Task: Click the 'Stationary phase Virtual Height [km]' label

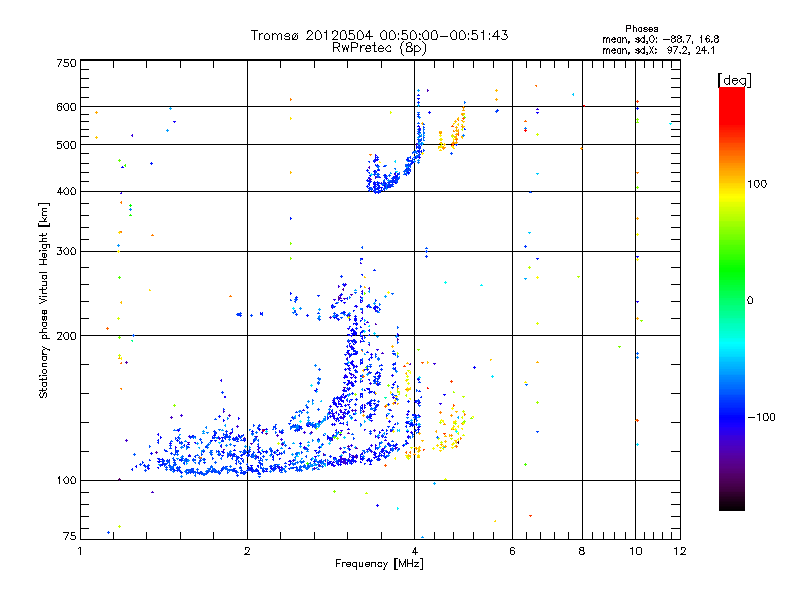Action: (44, 300)
